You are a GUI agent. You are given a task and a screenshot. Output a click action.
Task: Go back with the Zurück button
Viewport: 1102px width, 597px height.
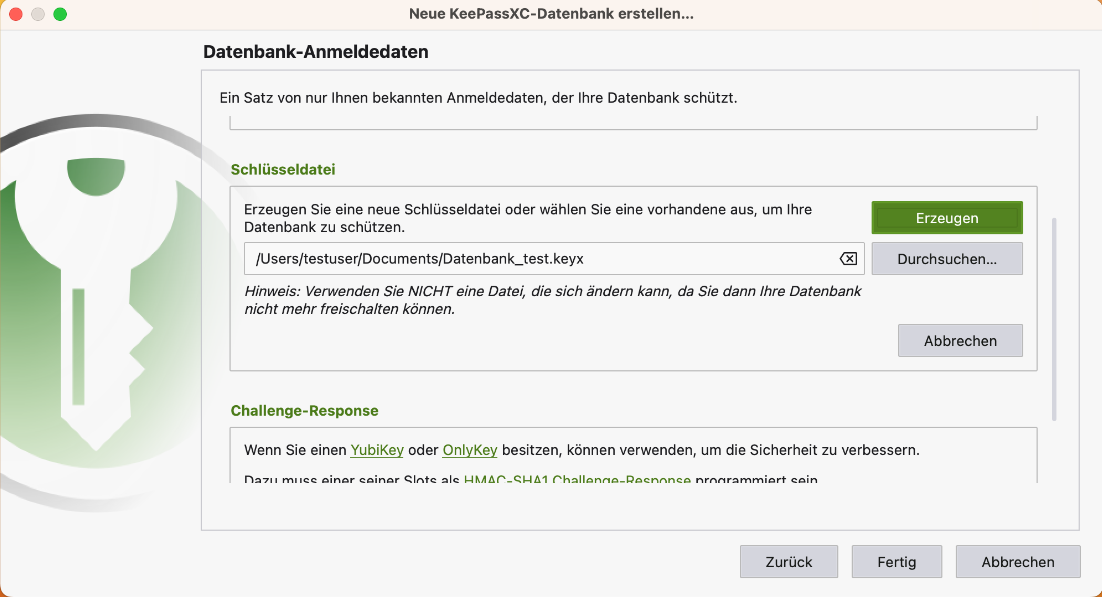point(789,562)
